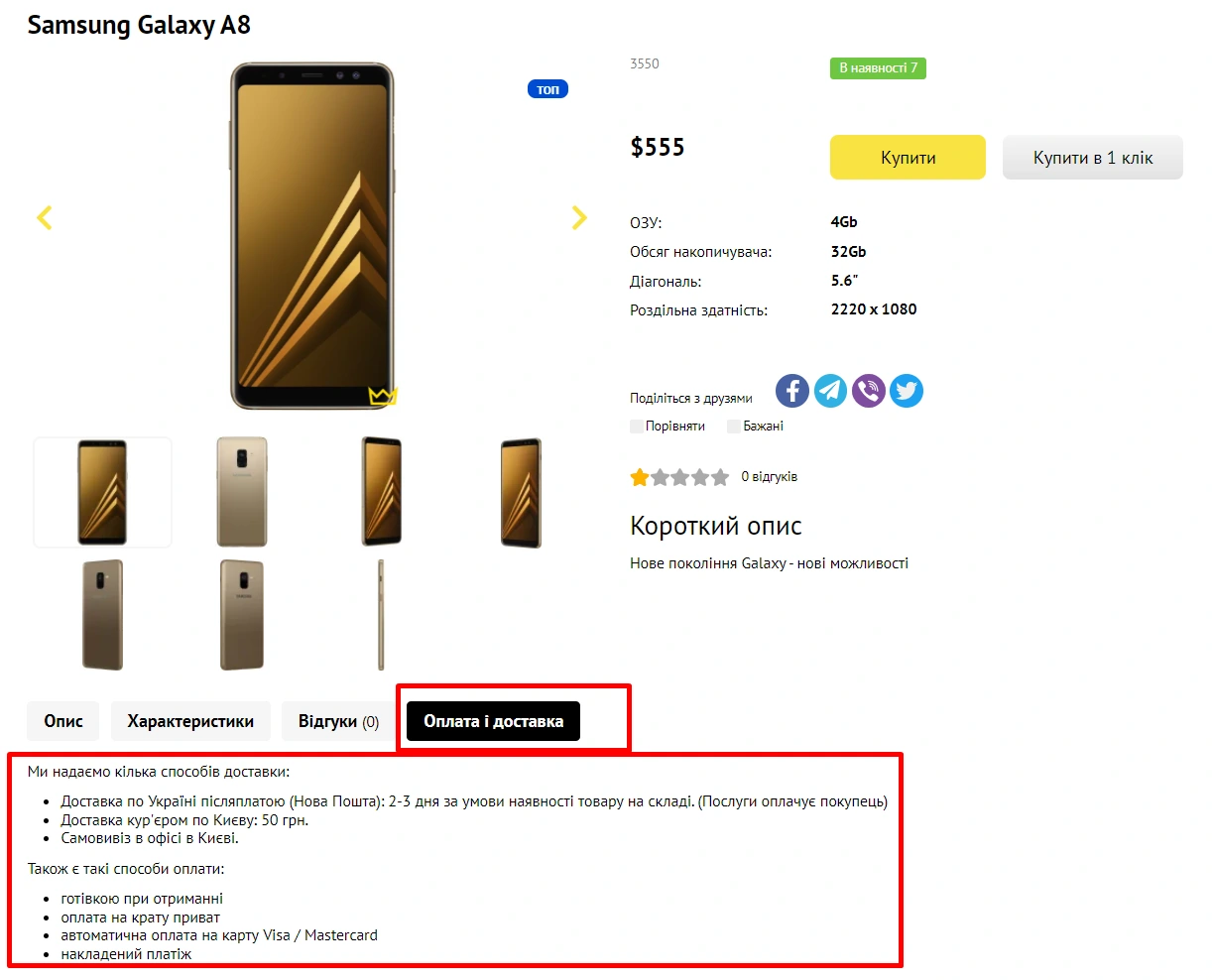Select the phone back-view thumbnail in the top row
Image resolution: width=1212 pixels, height=980 pixels.
[x=242, y=492]
